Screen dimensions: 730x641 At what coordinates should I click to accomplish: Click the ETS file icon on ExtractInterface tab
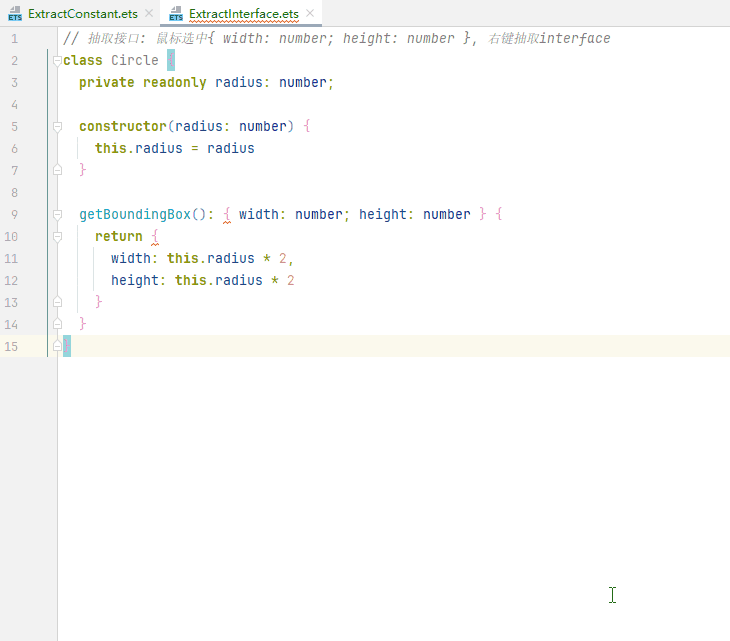point(176,14)
